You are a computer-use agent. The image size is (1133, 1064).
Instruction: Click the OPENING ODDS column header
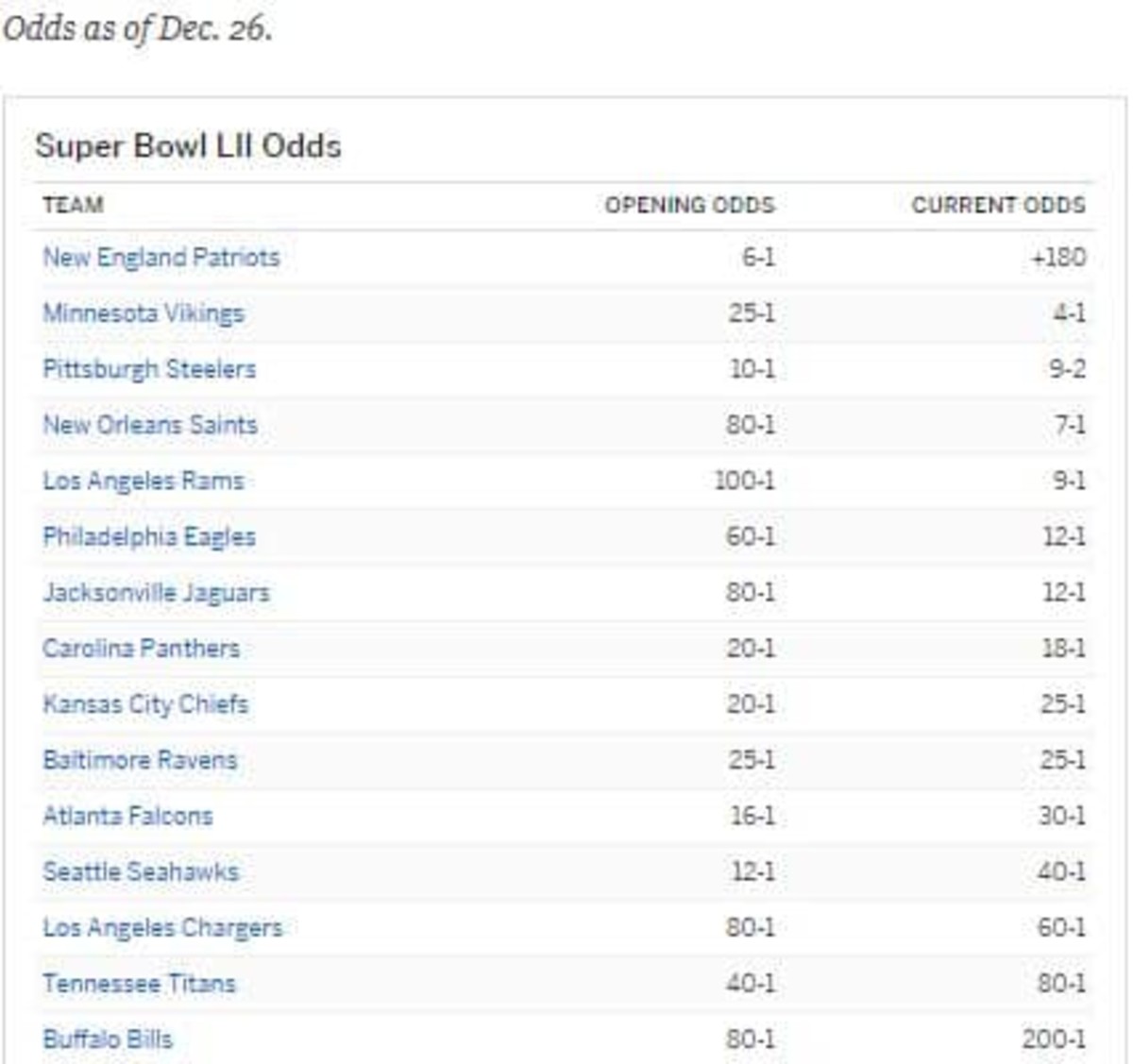coord(690,205)
